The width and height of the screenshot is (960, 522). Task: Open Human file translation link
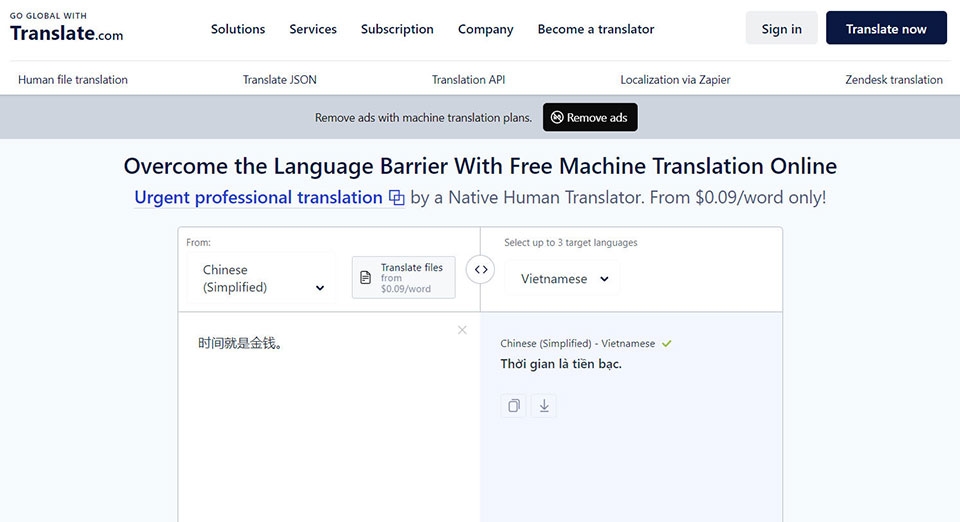73,80
